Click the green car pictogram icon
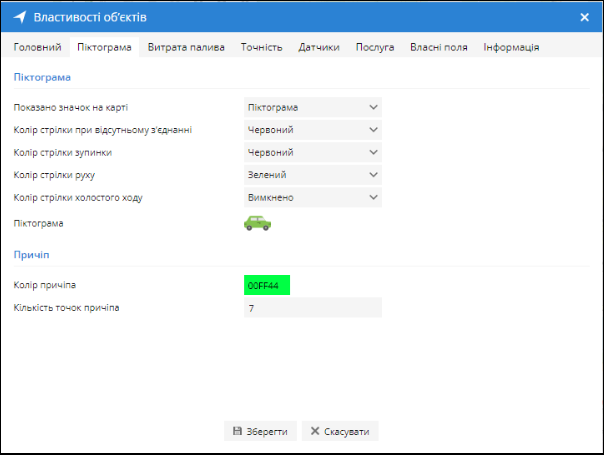This screenshot has width=605, height=455. (x=257, y=223)
